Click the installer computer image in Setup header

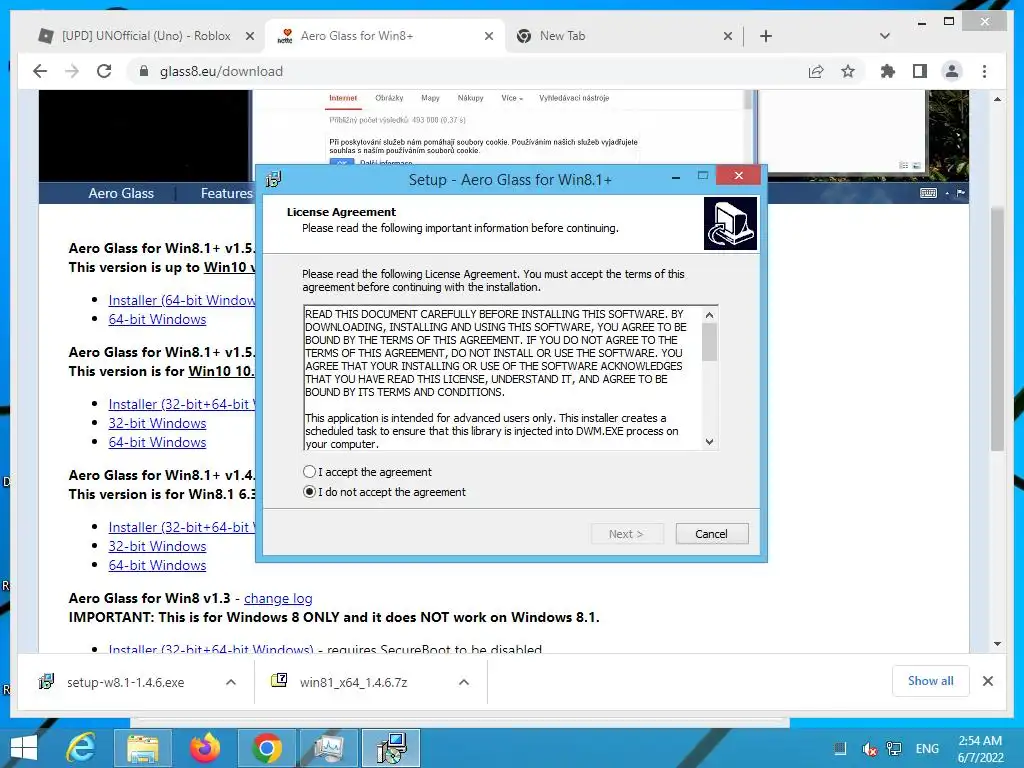(730, 223)
